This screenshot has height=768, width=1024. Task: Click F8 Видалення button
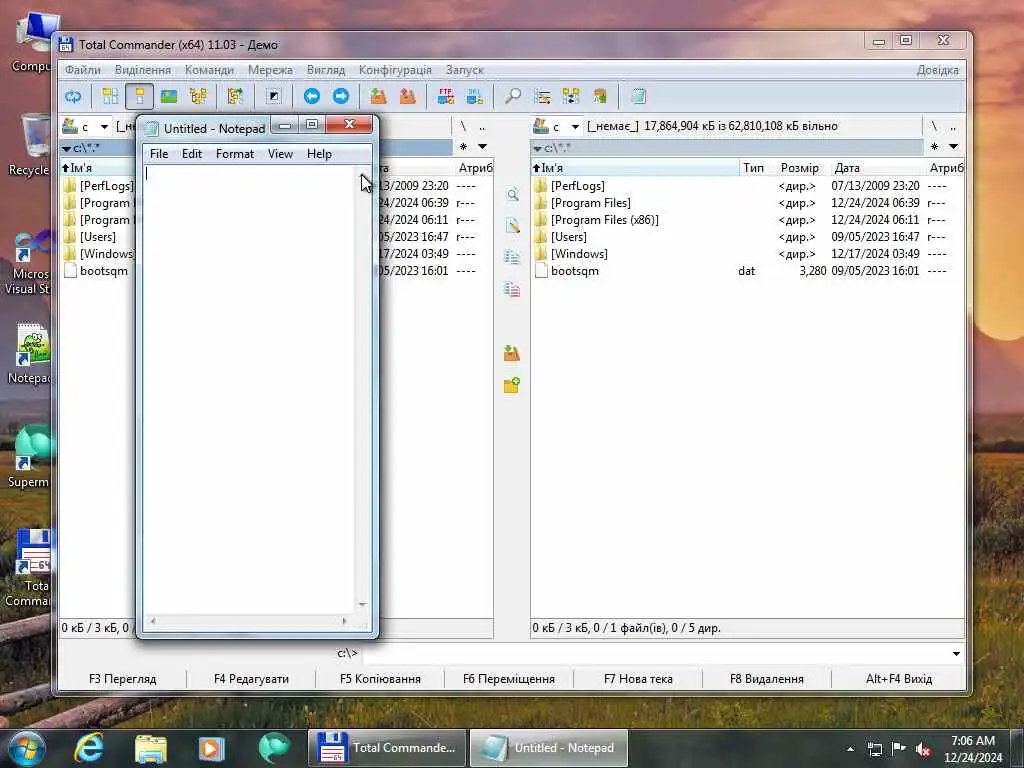767,679
